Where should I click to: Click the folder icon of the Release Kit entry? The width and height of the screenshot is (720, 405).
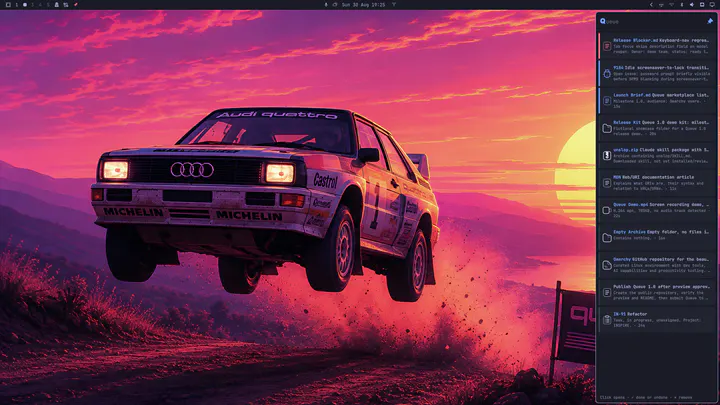tap(607, 128)
